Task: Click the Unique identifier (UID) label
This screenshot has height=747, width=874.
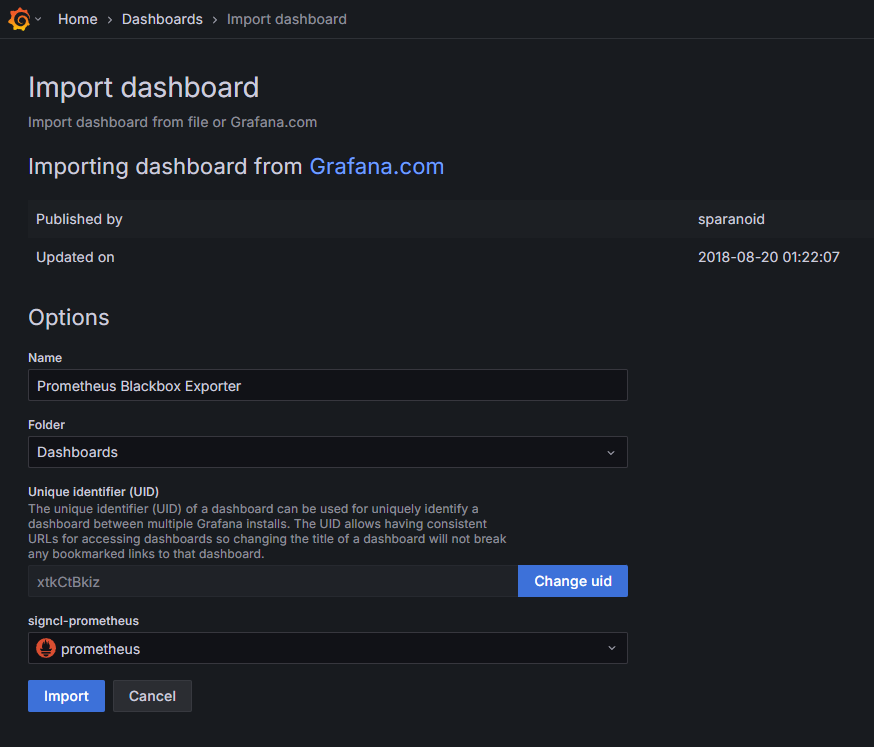Action: click(x=94, y=492)
